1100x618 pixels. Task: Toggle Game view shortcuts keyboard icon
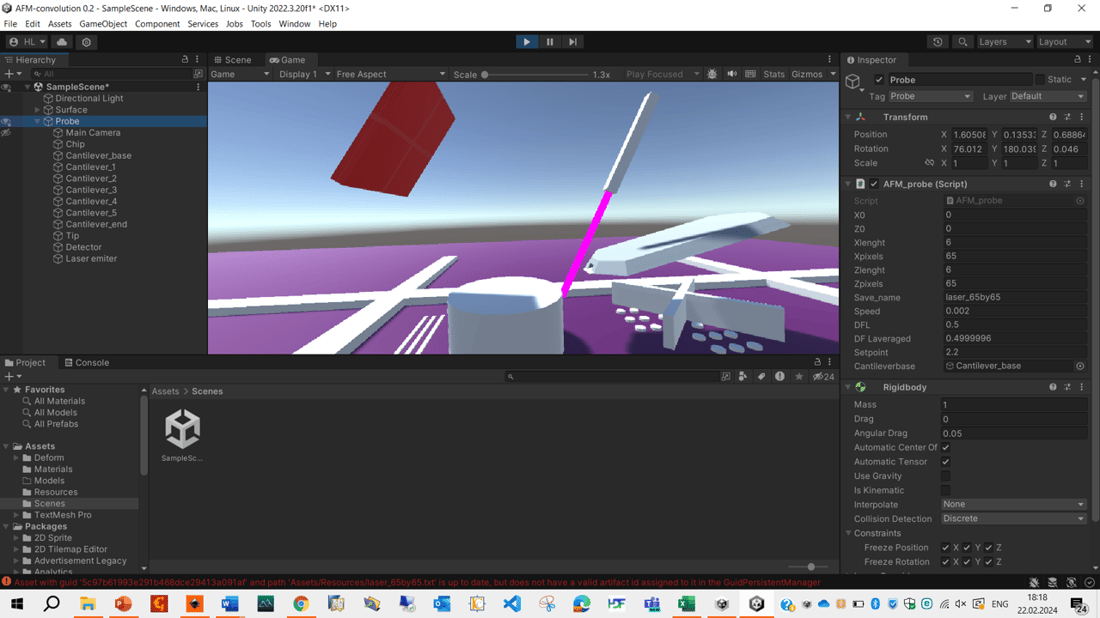click(x=751, y=74)
